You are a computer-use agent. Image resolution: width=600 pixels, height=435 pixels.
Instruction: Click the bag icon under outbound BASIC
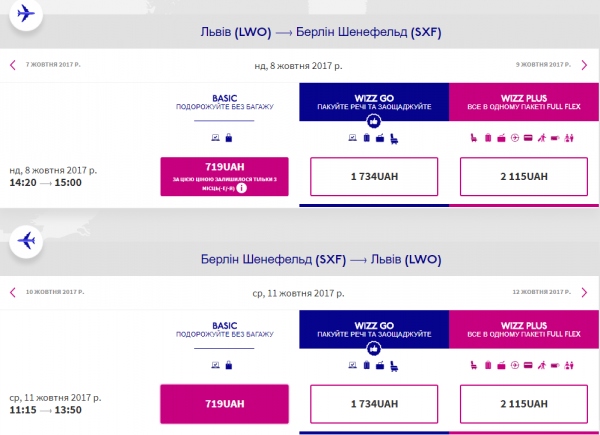click(229, 138)
